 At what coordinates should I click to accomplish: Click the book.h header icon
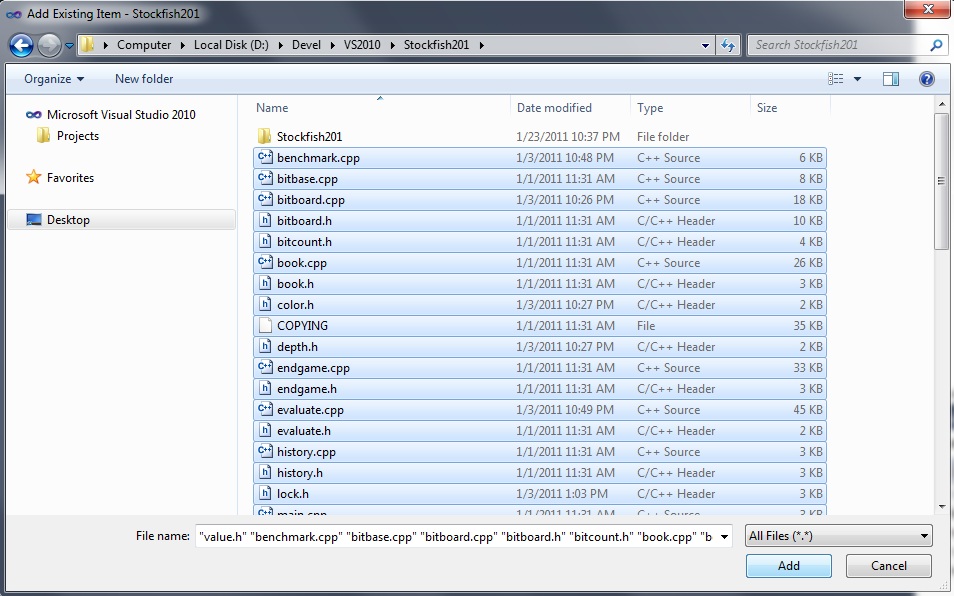click(265, 283)
